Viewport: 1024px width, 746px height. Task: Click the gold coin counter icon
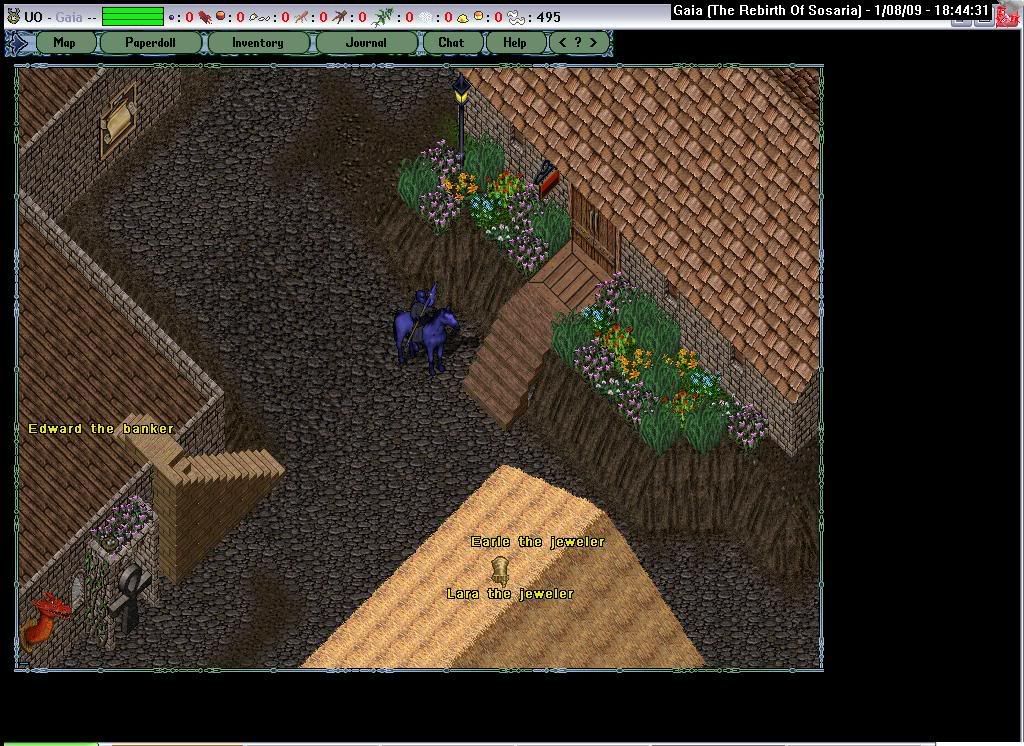click(479, 16)
